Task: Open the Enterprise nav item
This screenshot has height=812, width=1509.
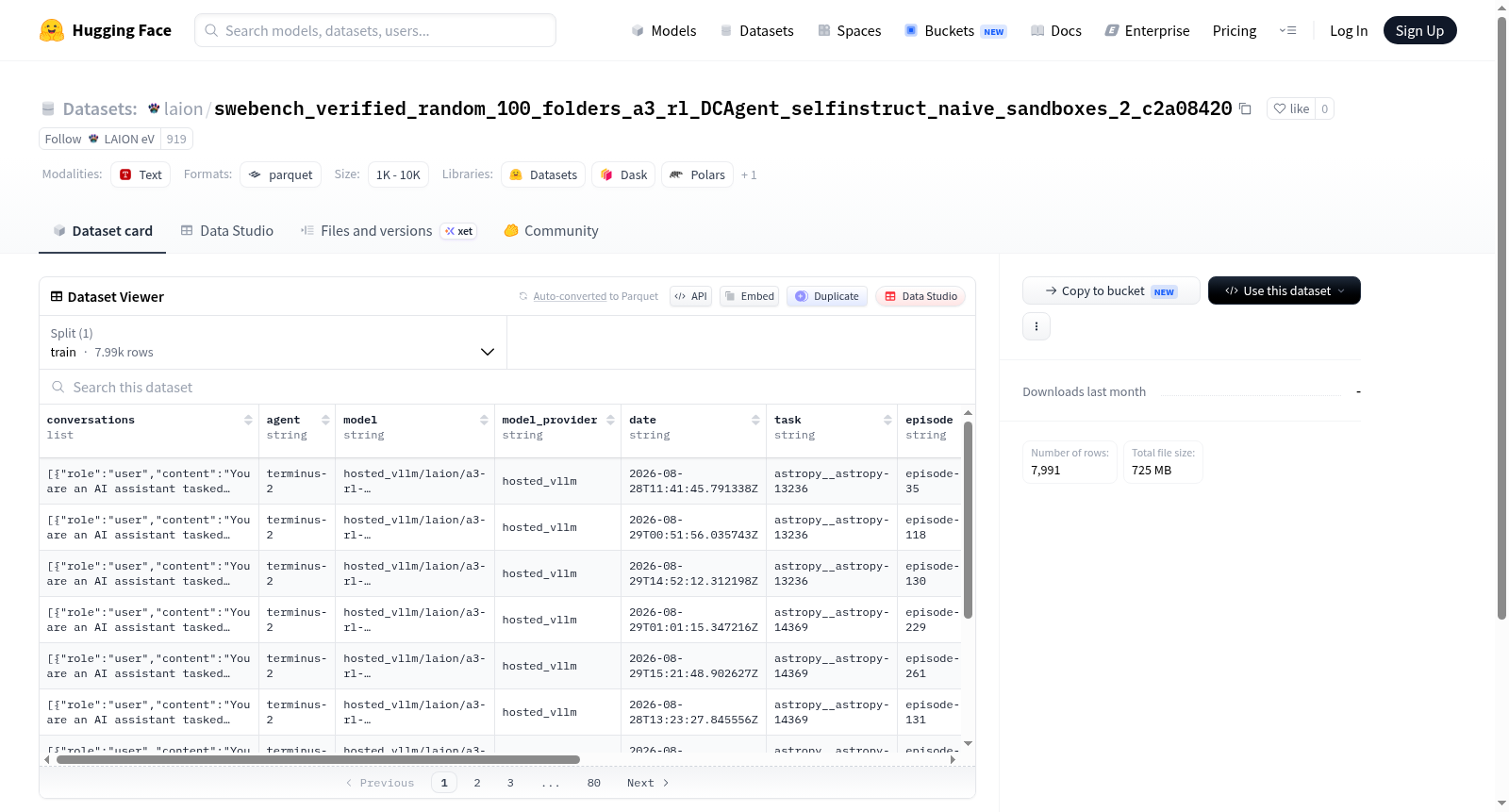Action: (x=1147, y=30)
